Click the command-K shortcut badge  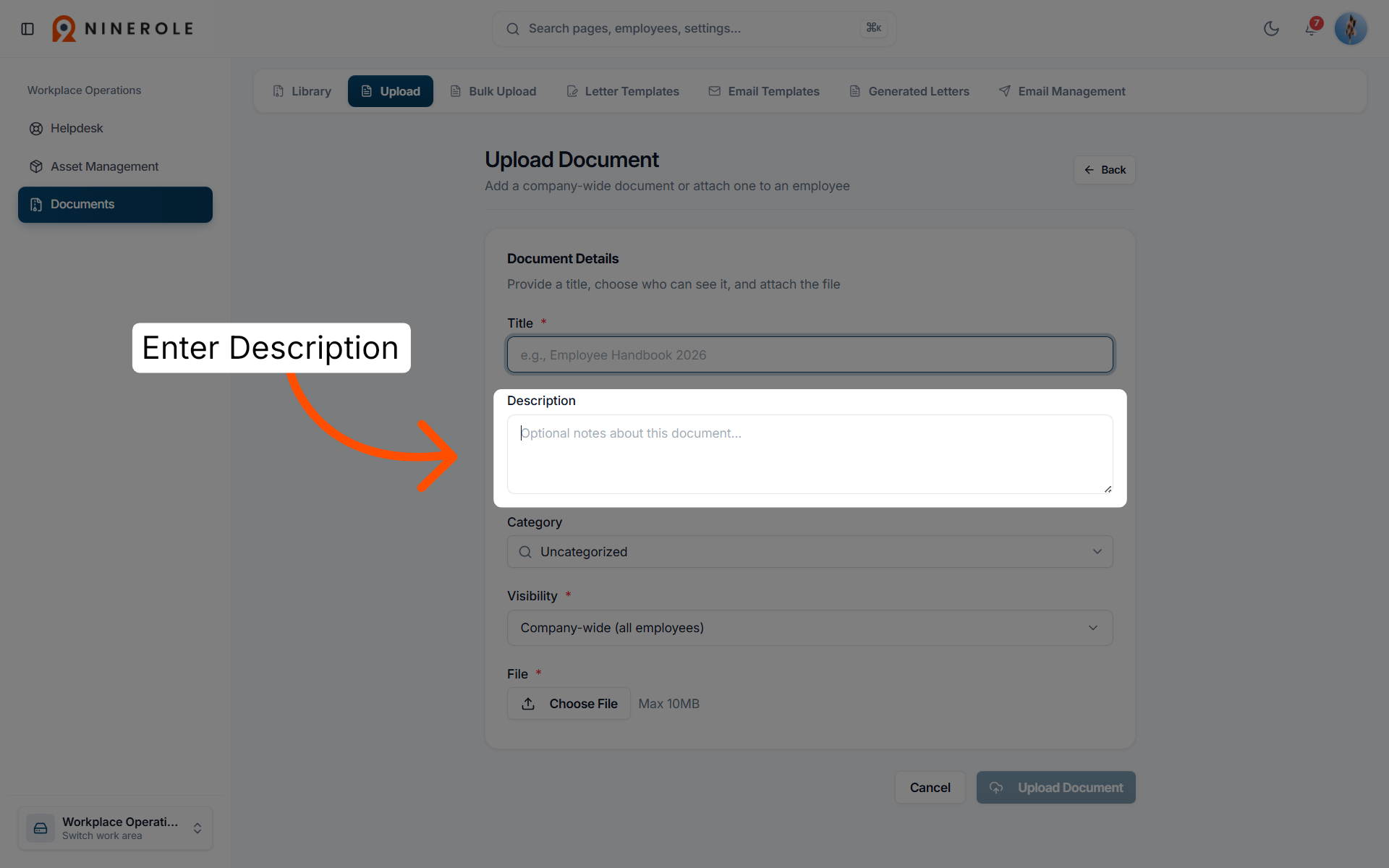point(874,28)
